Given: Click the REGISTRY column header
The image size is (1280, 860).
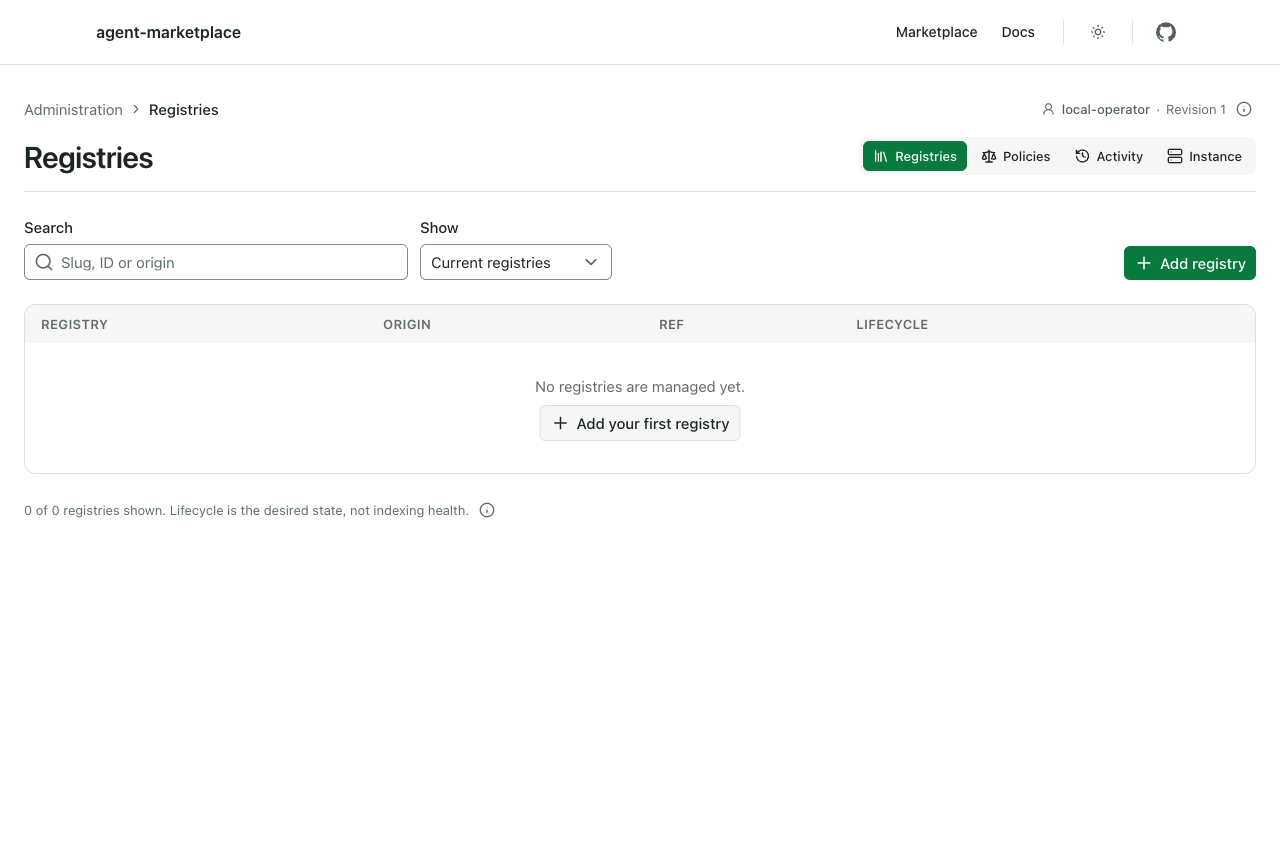Looking at the screenshot, I should coord(74,324).
